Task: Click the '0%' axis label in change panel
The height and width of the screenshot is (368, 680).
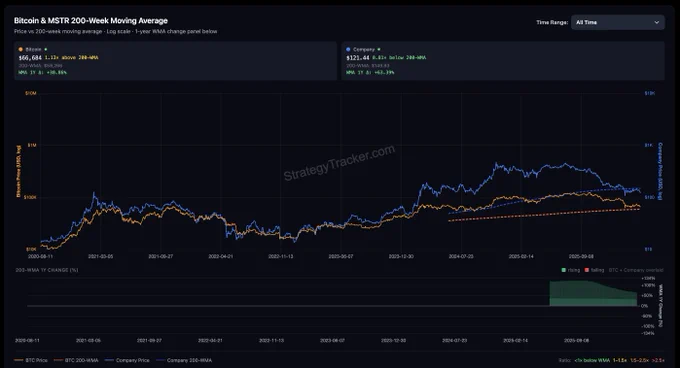Action: [644, 306]
